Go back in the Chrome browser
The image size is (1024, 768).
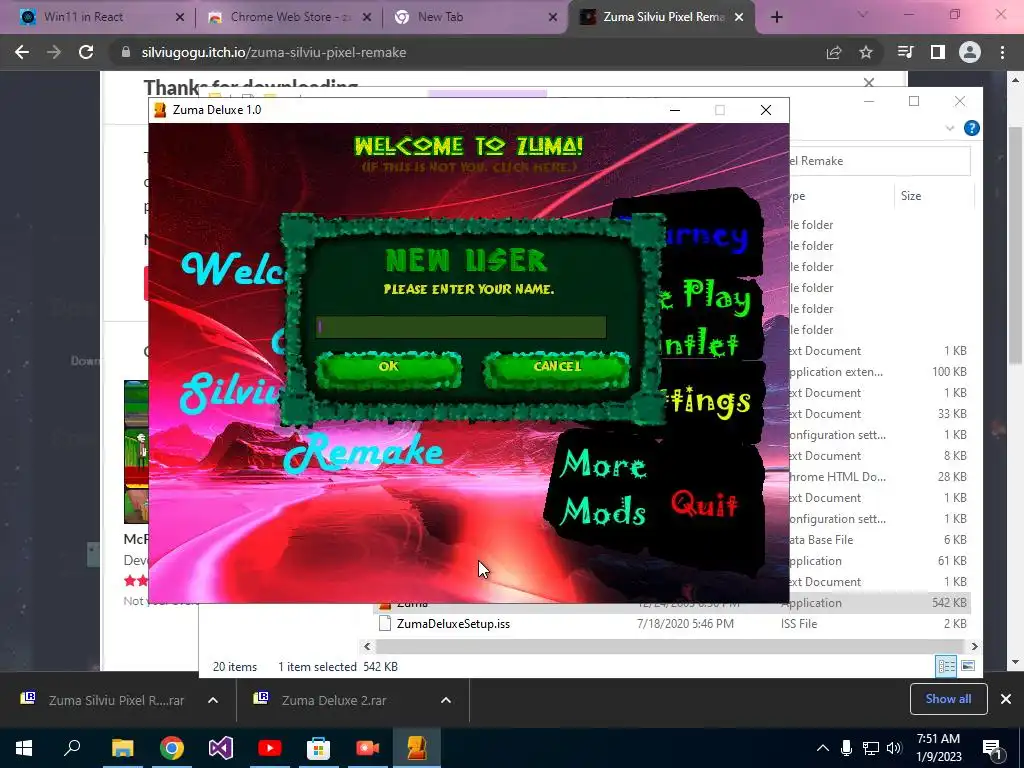[x=22, y=52]
